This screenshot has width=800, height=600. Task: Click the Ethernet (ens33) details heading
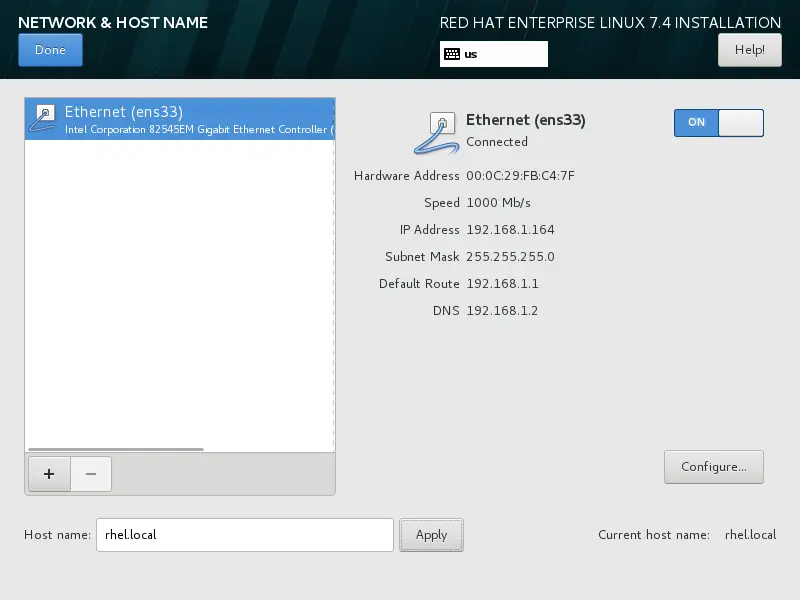pos(526,120)
